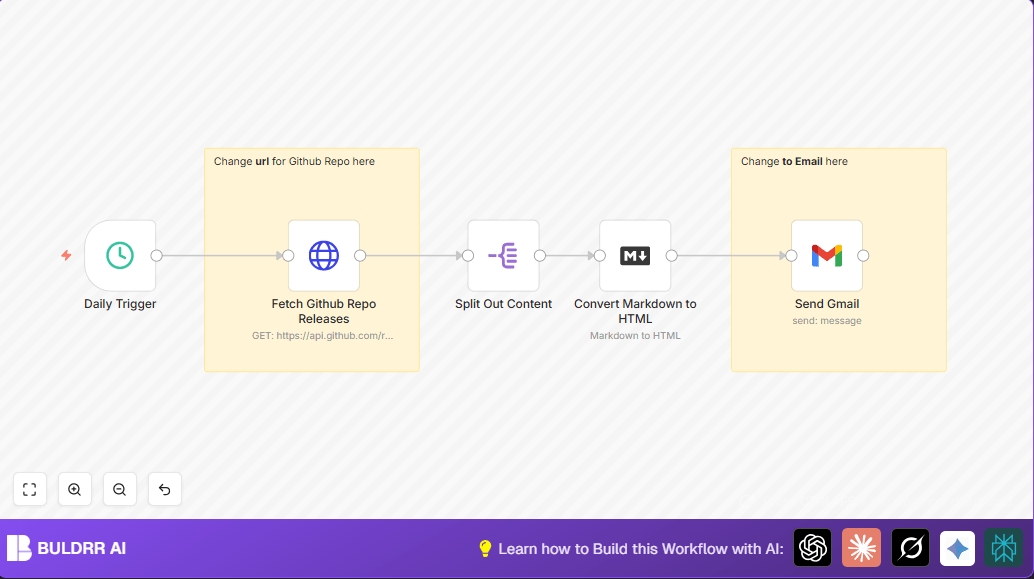Click the 'Split Out Content' label
The height and width of the screenshot is (579, 1034).
click(503, 304)
